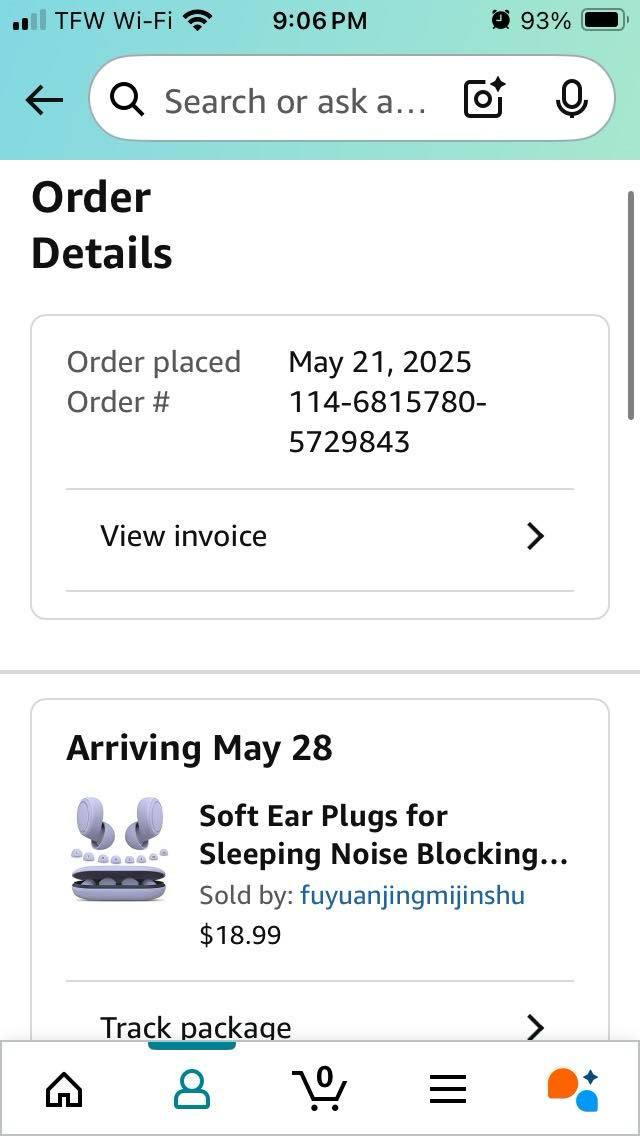Go to the Home tab
This screenshot has width=640, height=1136.
[x=64, y=1089]
